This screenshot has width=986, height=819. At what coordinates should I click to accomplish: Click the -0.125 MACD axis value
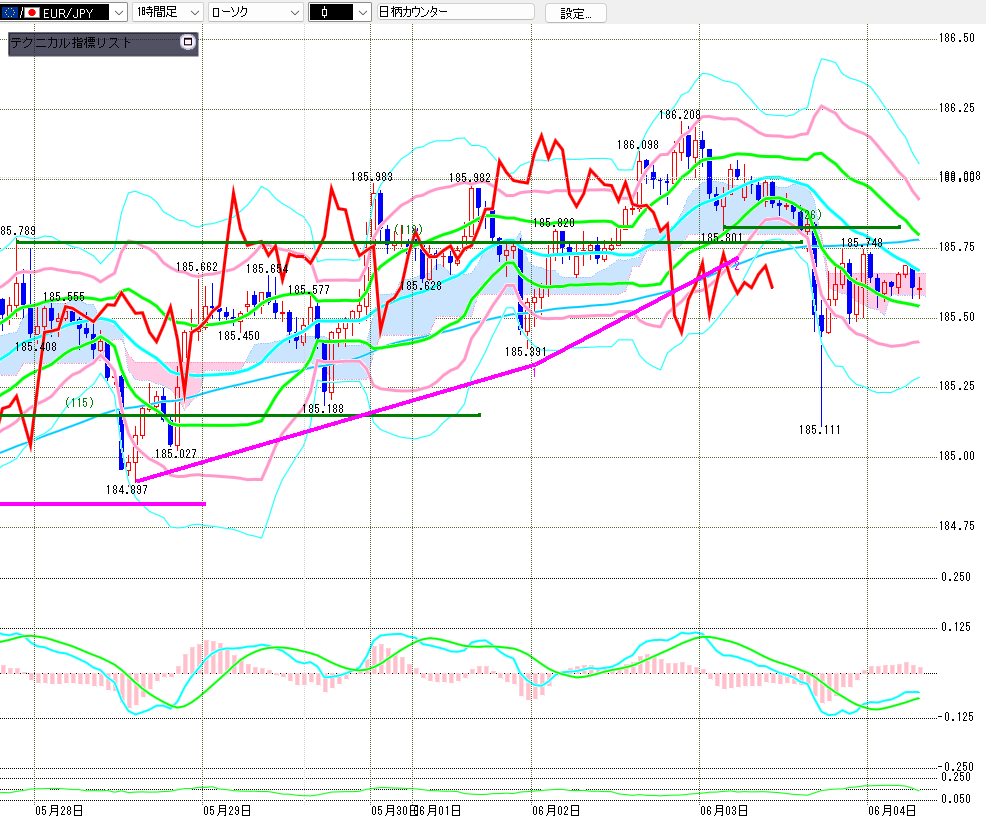(x=955, y=717)
